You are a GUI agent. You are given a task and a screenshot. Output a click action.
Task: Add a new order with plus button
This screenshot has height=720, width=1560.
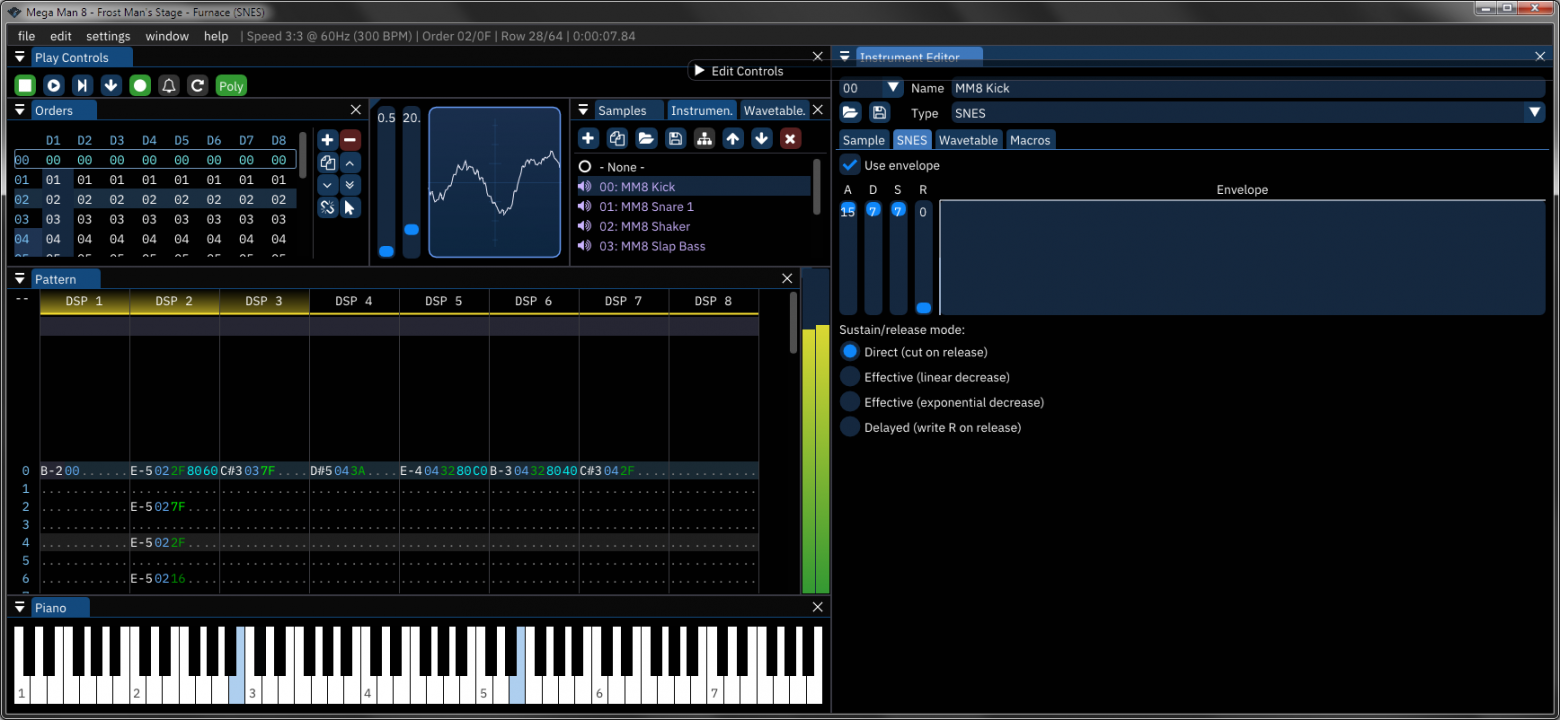[x=327, y=140]
